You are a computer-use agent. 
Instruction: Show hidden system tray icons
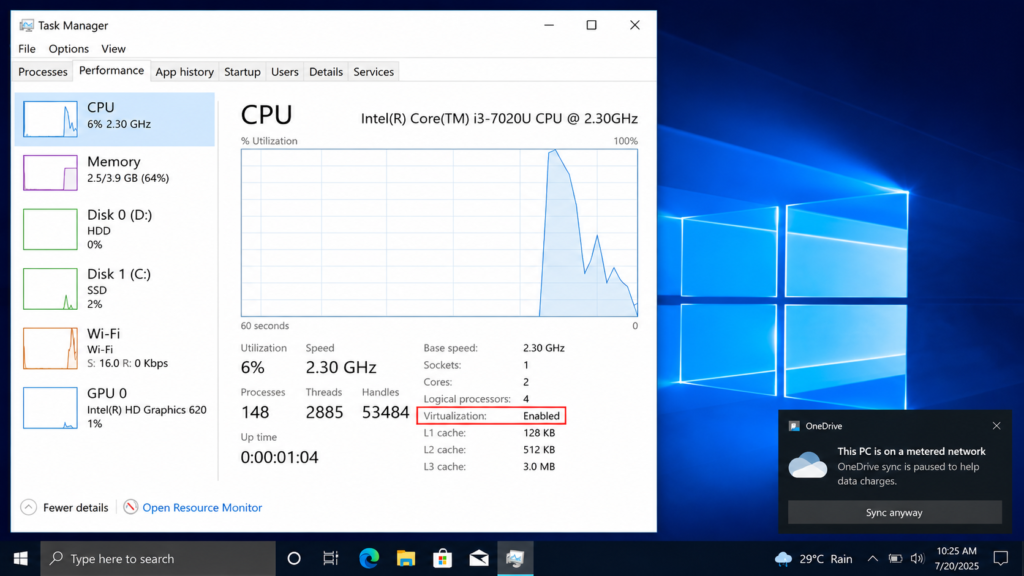[872, 559]
